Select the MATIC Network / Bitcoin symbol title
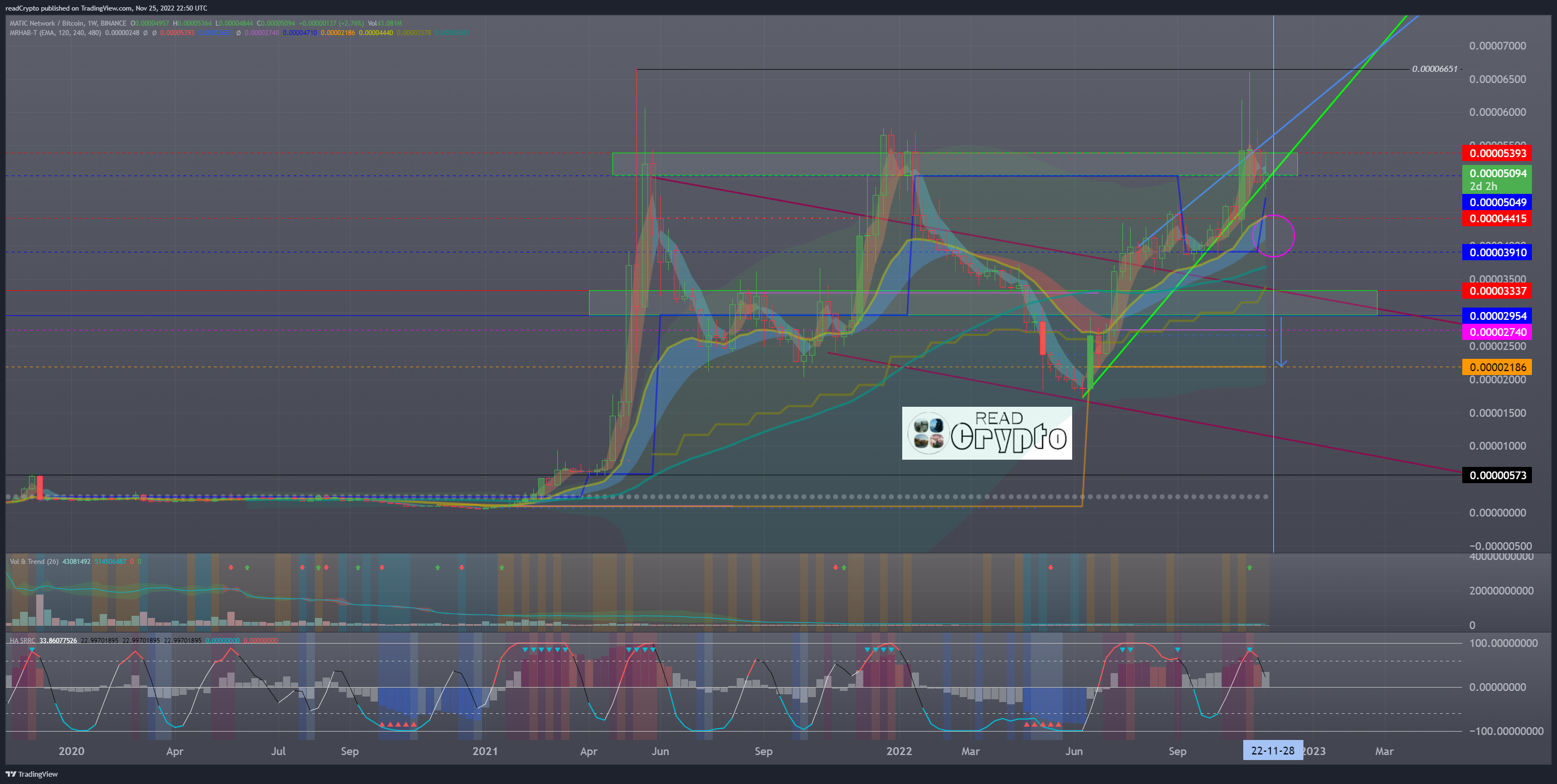The height and width of the screenshot is (784, 1557). click(67, 23)
